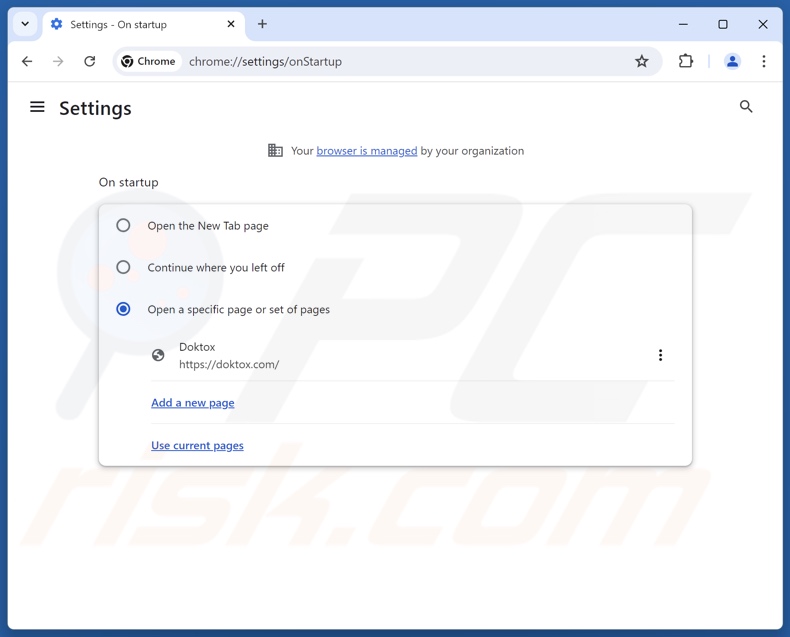Click the address bar URL field
Screen dimensions: 790x637
[x=400, y=62]
